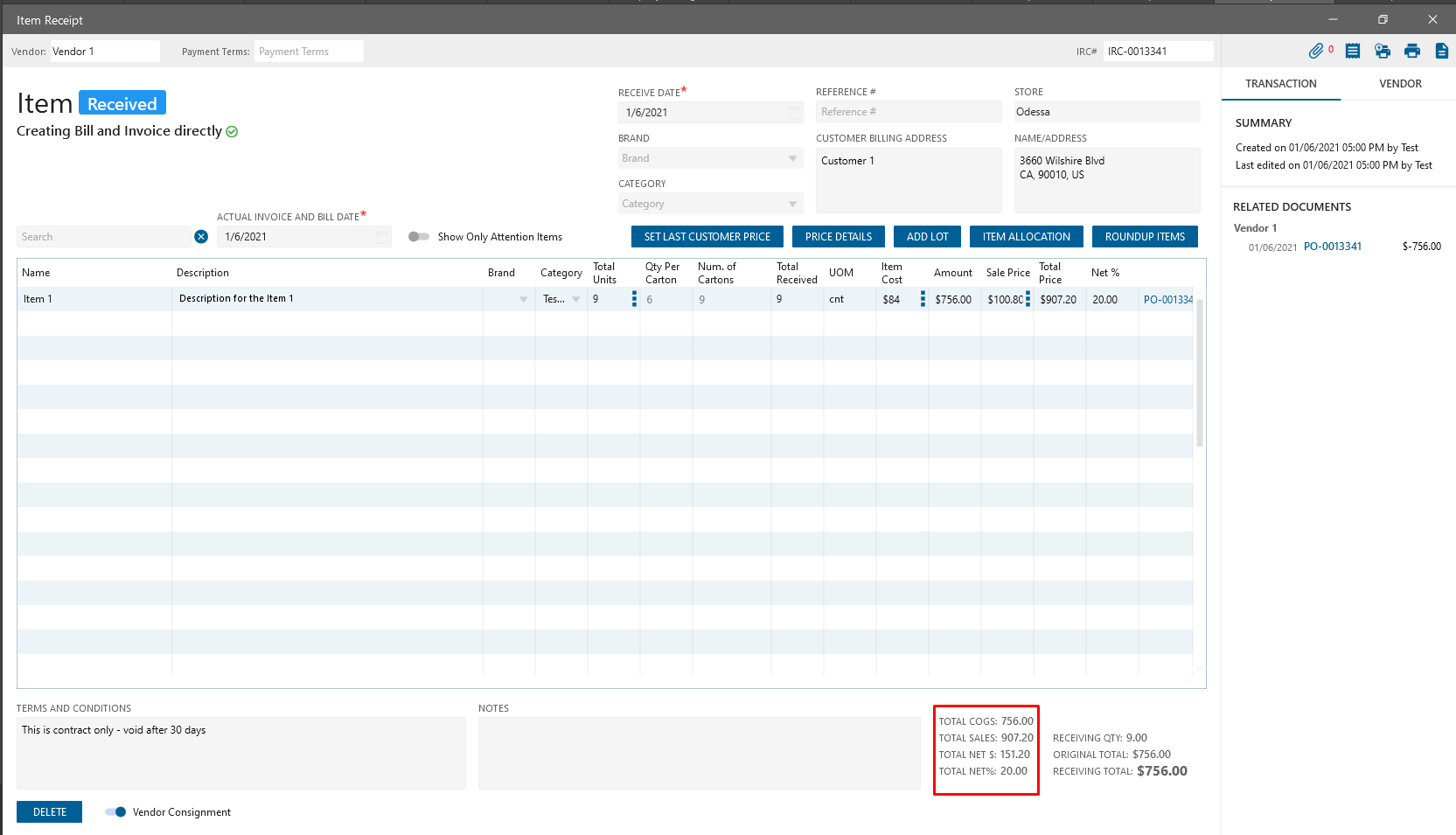Open the PO link in Item 1 row
This screenshot has height=835, width=1456.
pos(1168,300)
